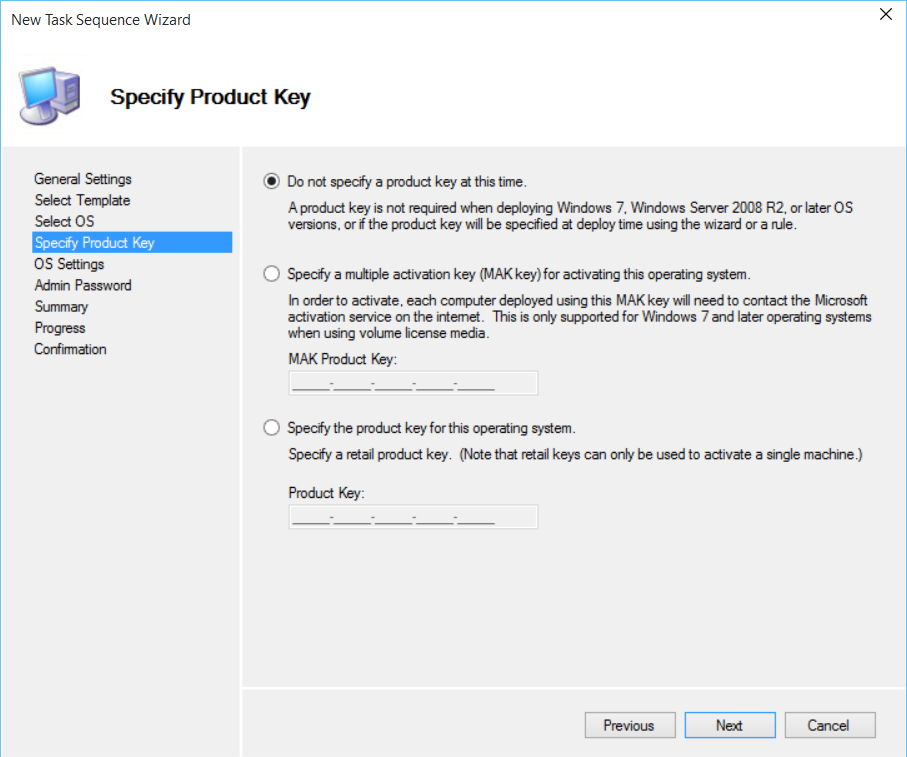907x757 pixels.
Task: Click Next to continue the wizard
Action: point(729,726)
